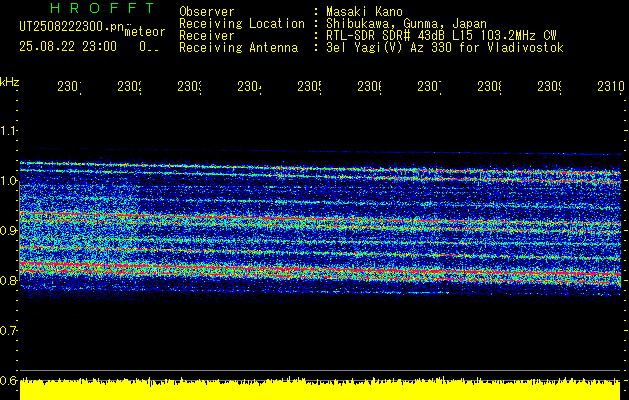Click the 2307 time marker

tap(429, 87)
